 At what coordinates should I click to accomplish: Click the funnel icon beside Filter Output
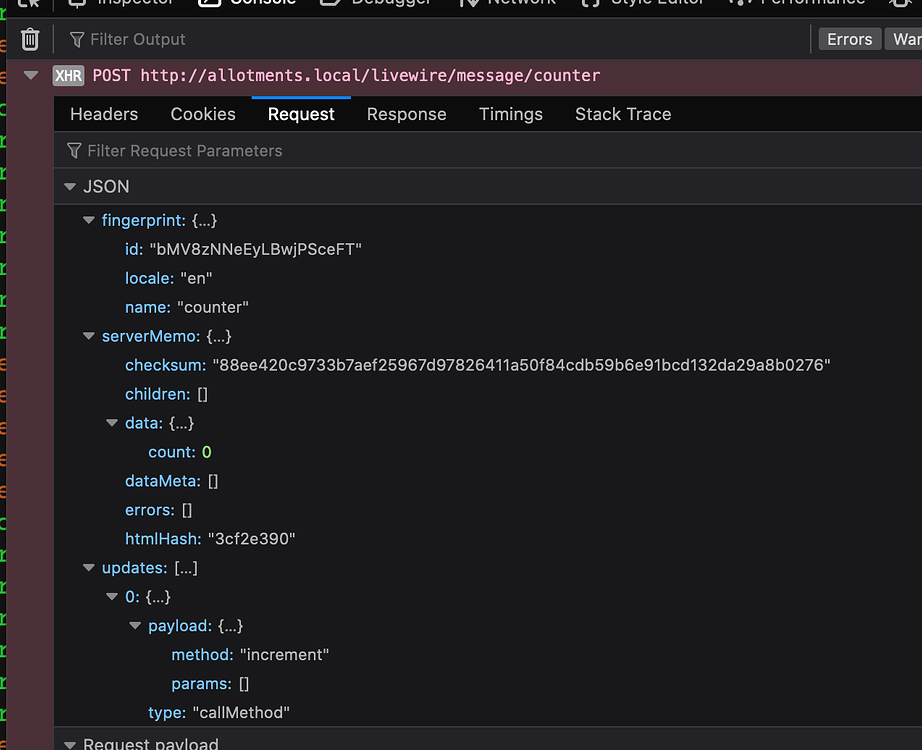pyautogui.click(x=77, y=39)
